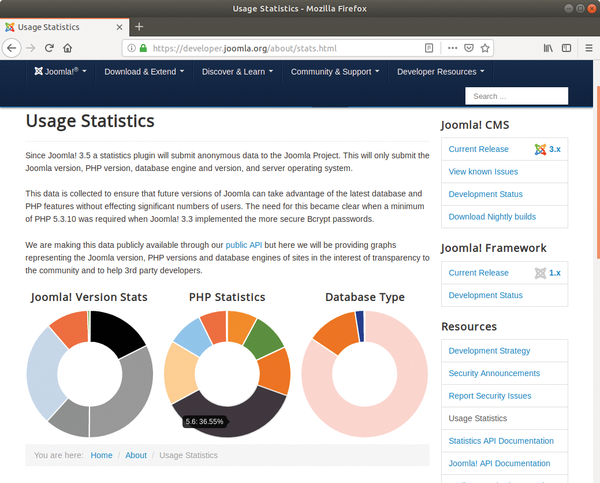600x483 pixels.
Task: Open CMS Current Release link
Action: [478, 149]
